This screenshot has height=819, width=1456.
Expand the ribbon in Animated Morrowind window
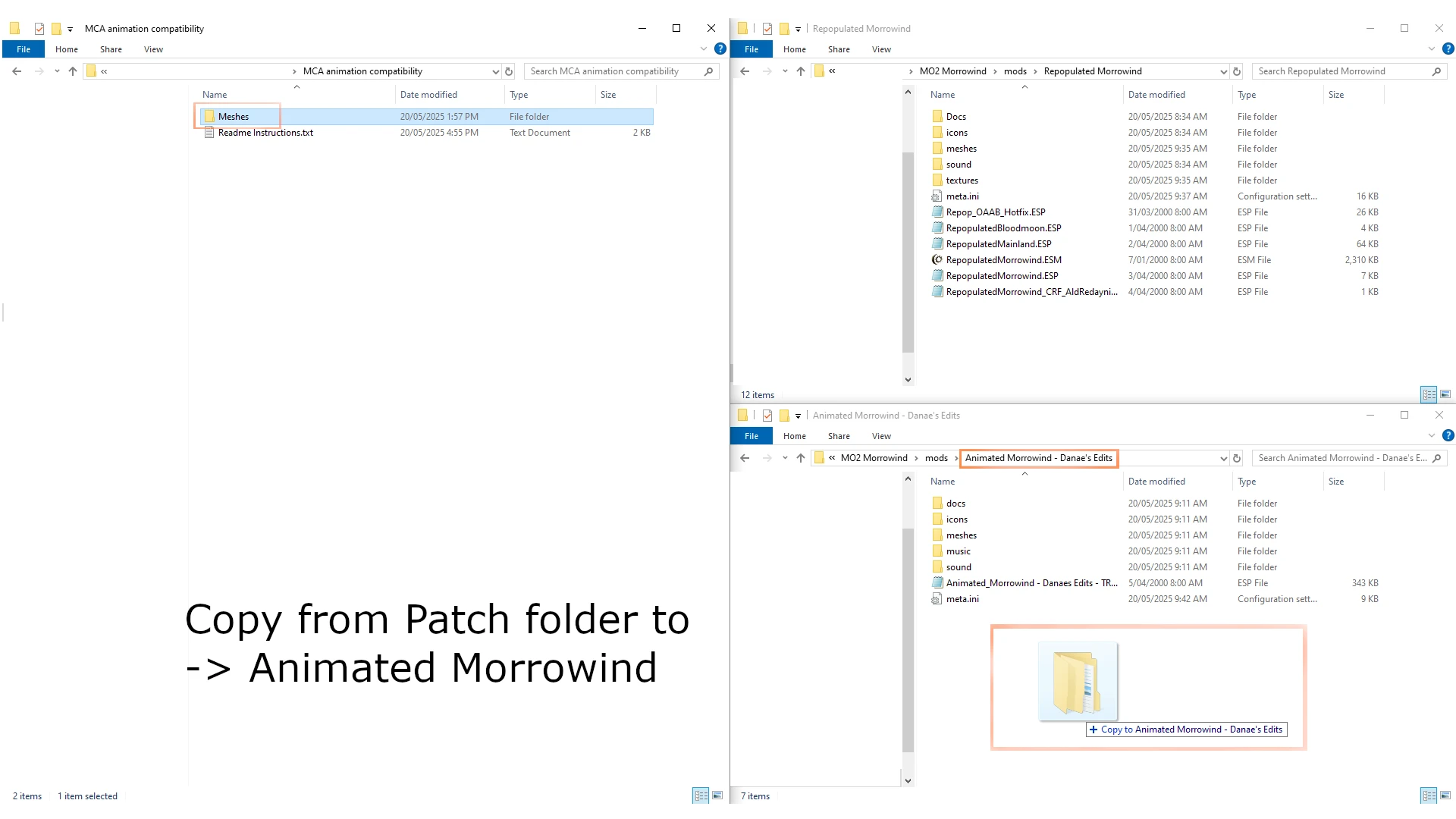click(x=1432, y=435)
